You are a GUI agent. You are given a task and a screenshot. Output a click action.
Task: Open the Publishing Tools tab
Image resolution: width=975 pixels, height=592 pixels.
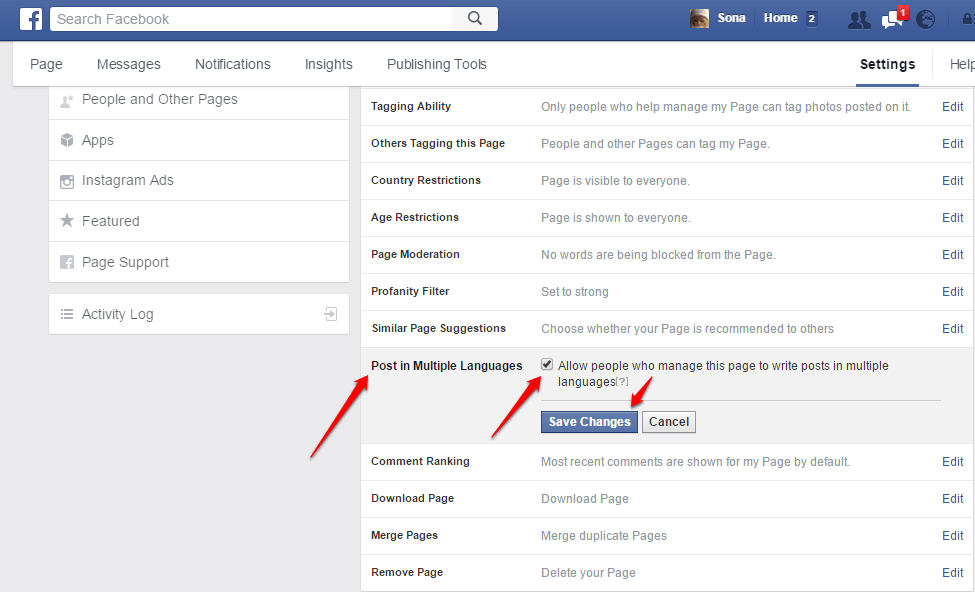point(437,64)
